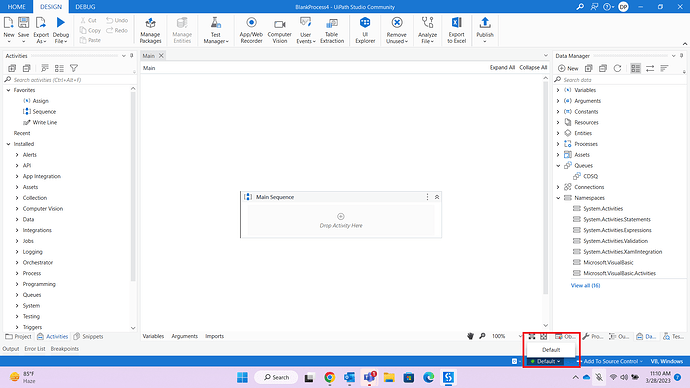Viewport: 690px width, 388px height.
Task: Click New in Data Manager
Action: (x=568, y=68)
